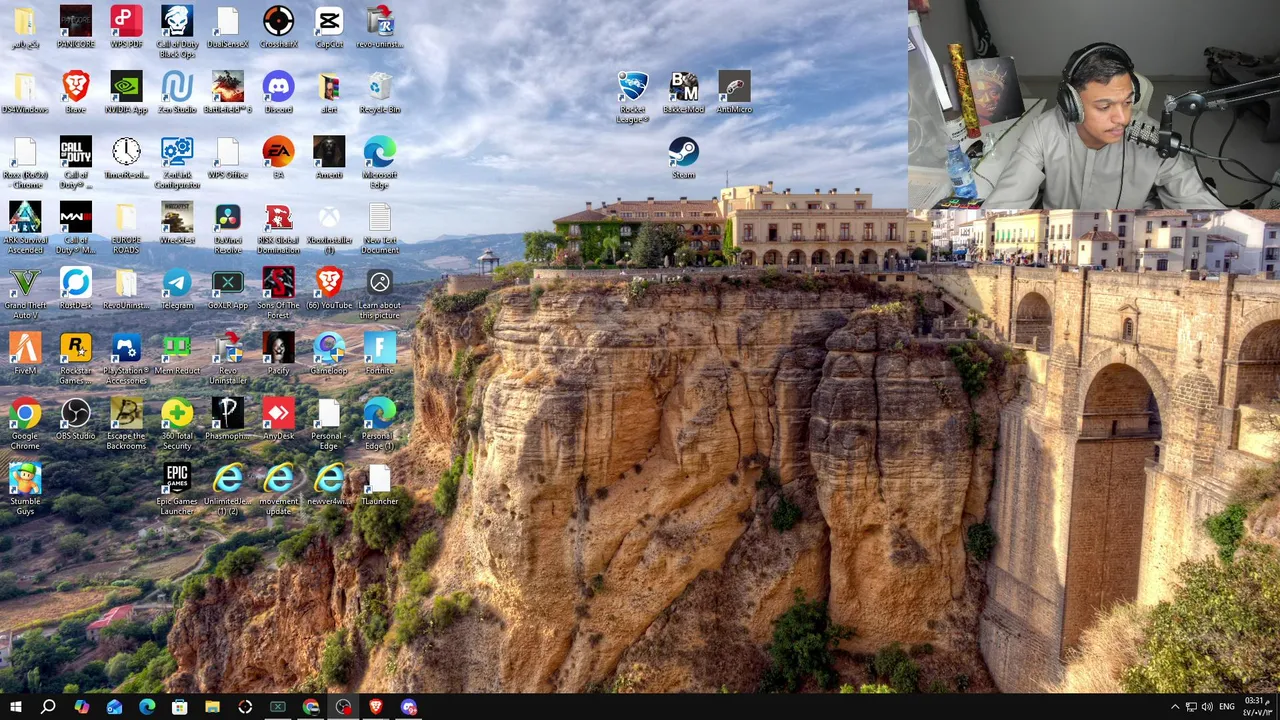Viewport: 1280px width, 720px height.
Task: Open CapCut video editor shortcut
Action: click(x=329, y=27)
